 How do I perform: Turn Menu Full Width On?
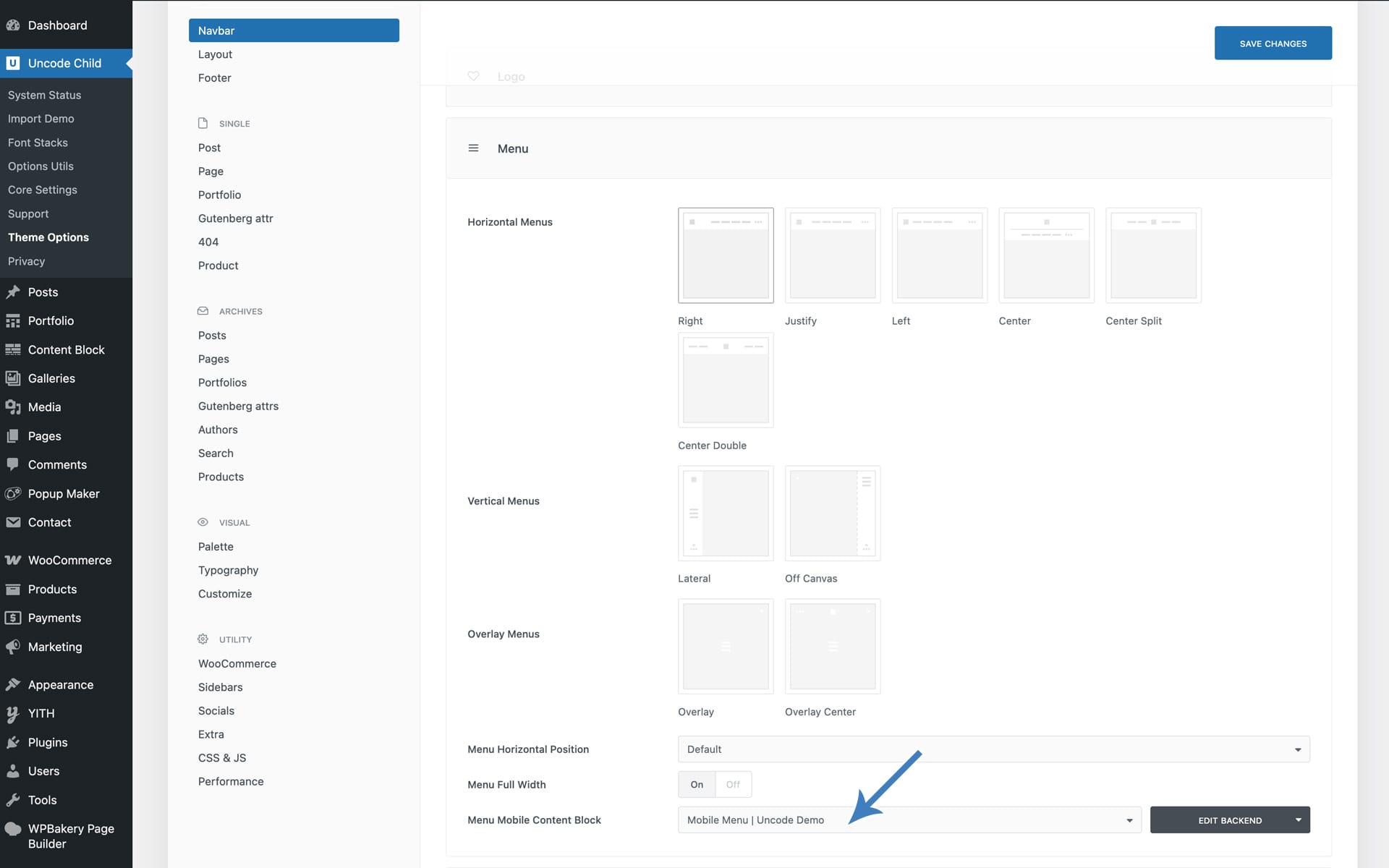tap(697, 784)
